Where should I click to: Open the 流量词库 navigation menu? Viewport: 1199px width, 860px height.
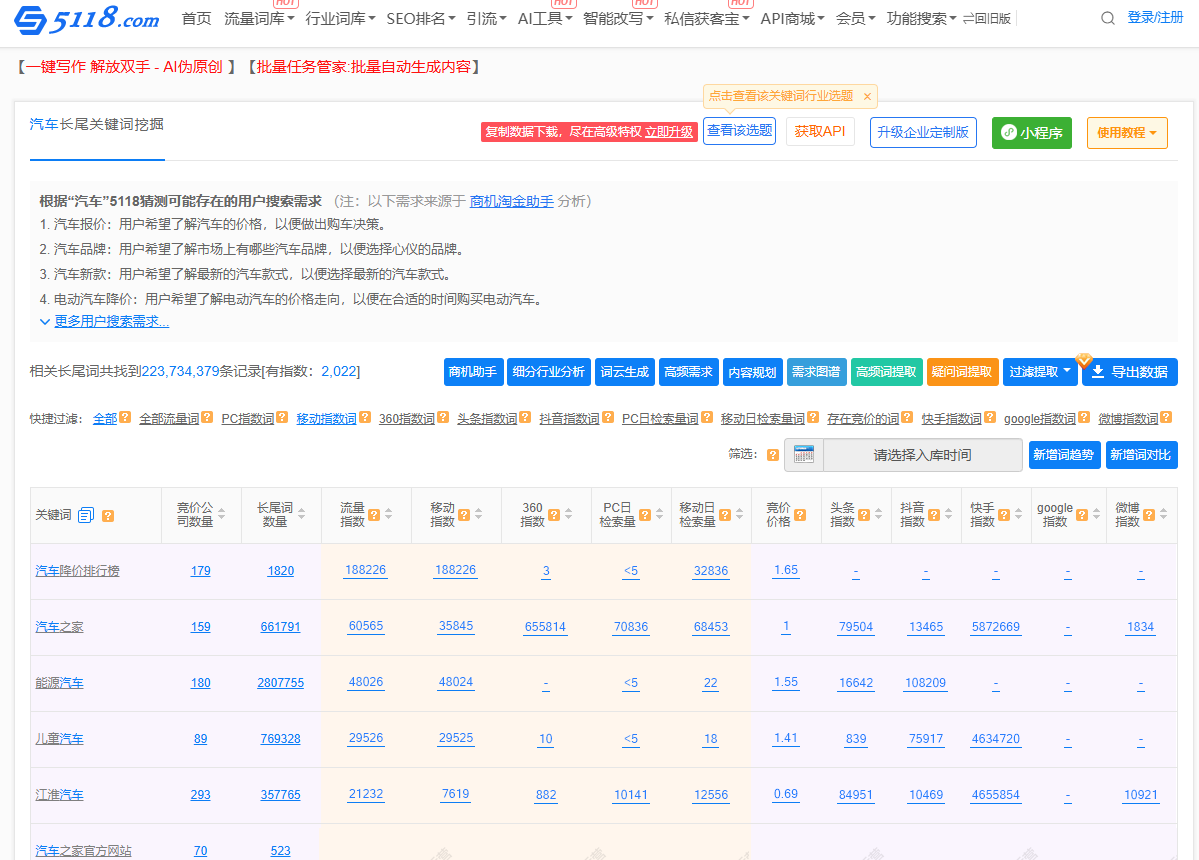(x=259, y=19)
